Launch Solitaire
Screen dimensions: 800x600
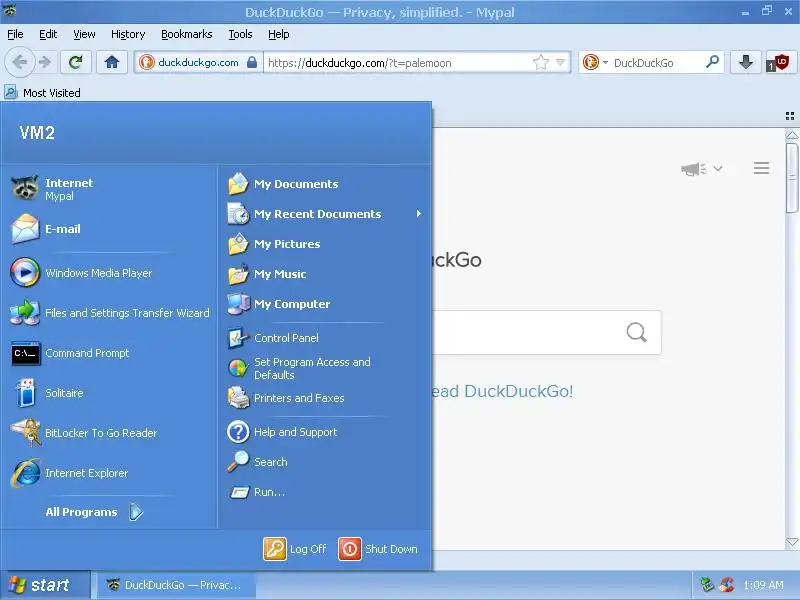(x=110, y=393)
